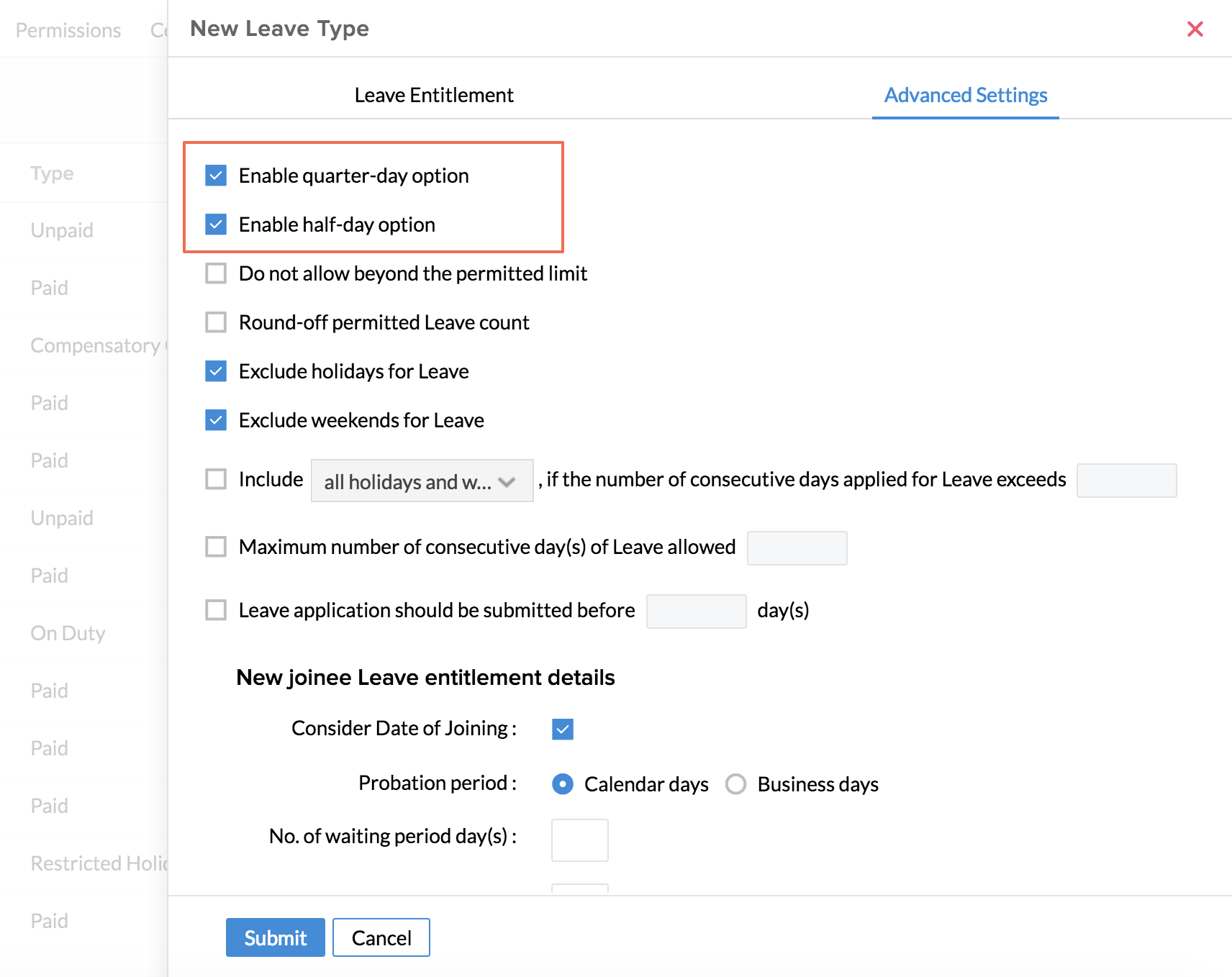Tick the Include holidays checkbox
1232x977 pixels.
click(216, 479)
